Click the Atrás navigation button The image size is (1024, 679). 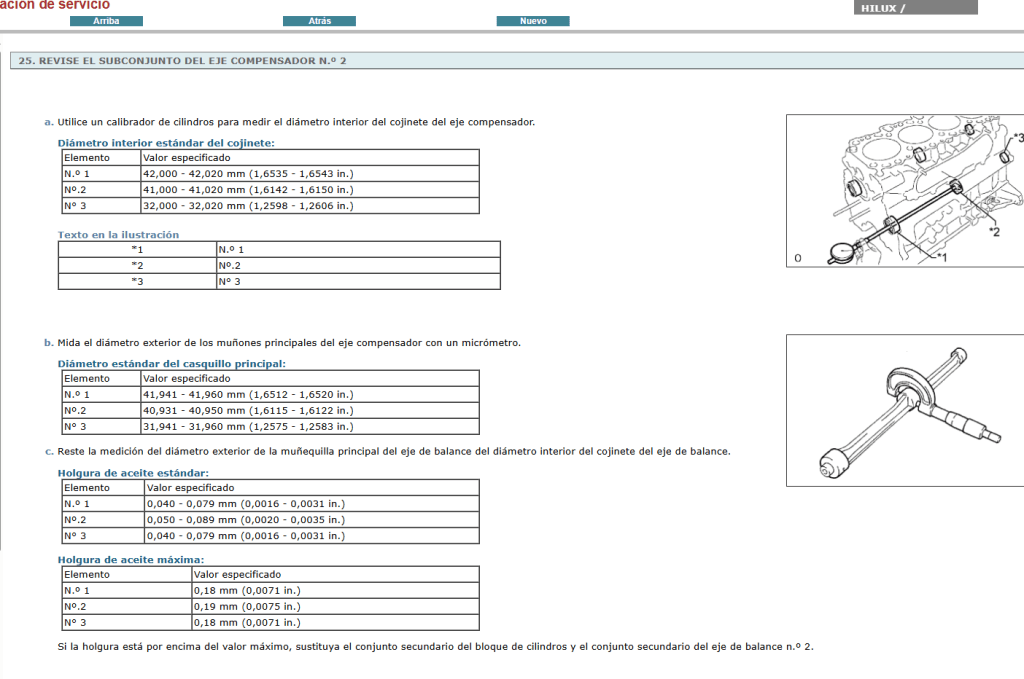click(x=319, y=20)
